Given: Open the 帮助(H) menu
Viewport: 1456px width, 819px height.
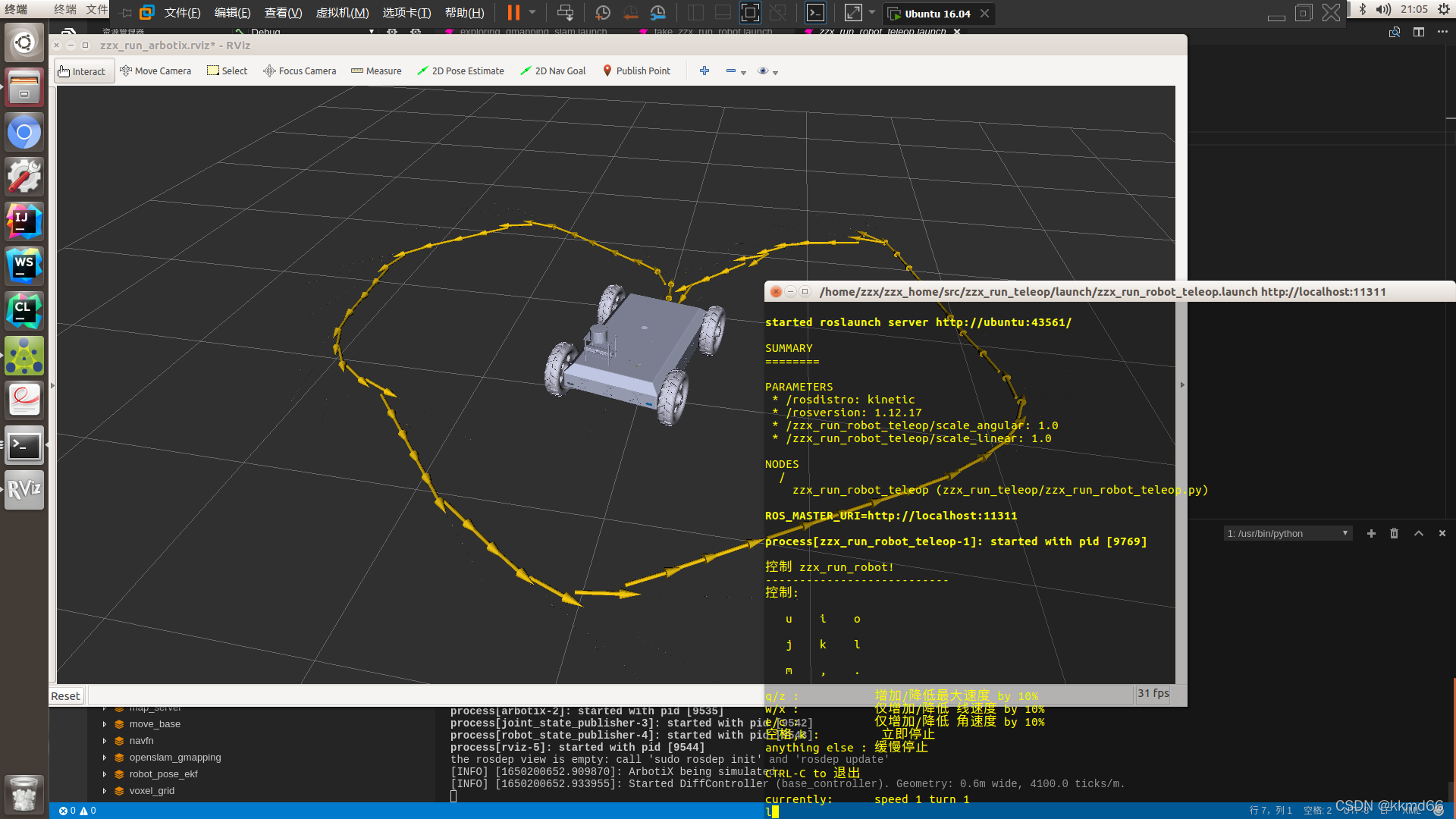Looking at the screenshot, I should click(464, 13).
